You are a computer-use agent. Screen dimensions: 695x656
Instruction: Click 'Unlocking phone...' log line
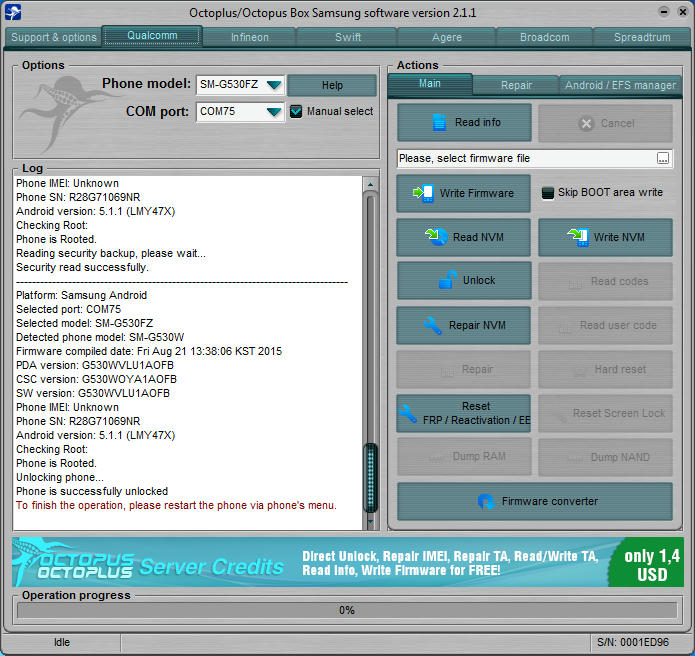pyautogui.click(x=60, y=477)
